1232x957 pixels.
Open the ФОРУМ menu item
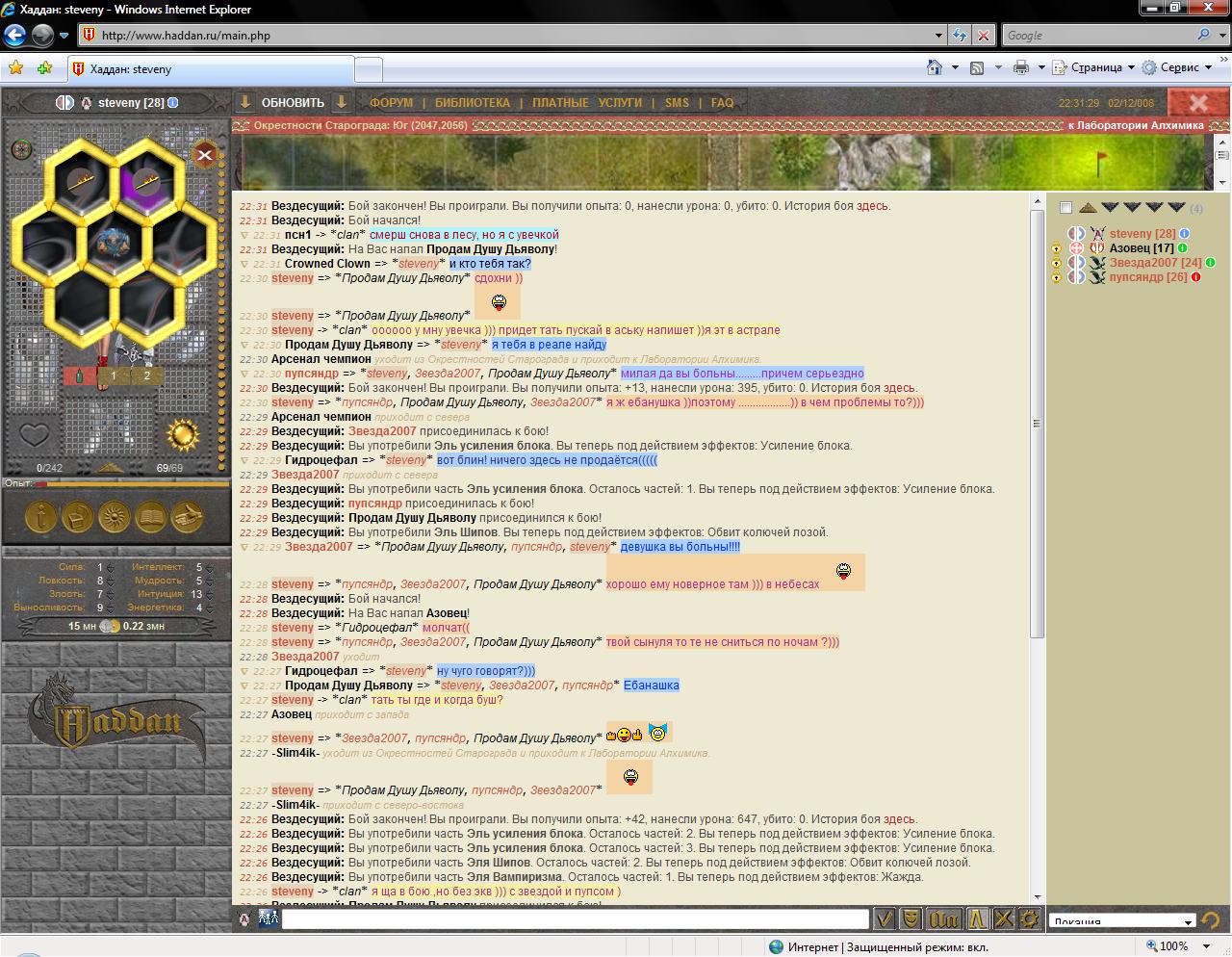point(392,102)
